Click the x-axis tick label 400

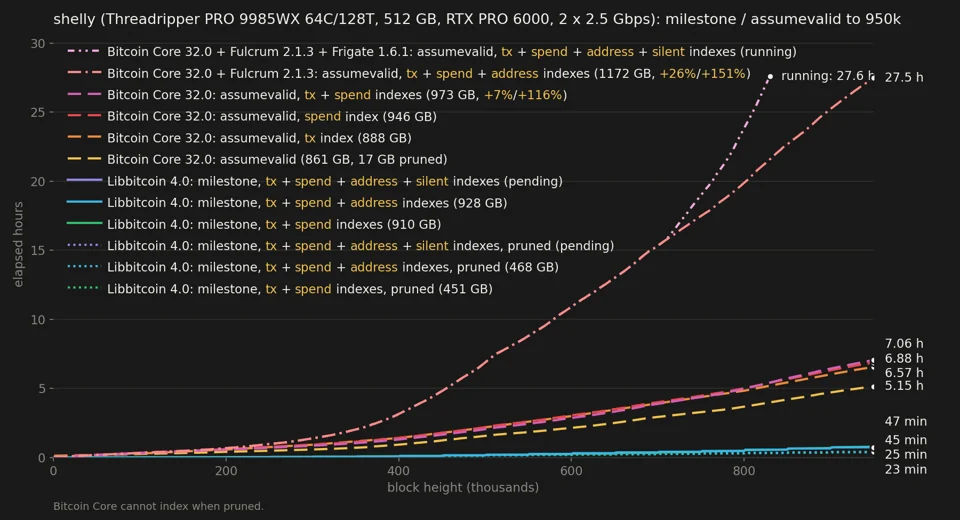click(x=399, y=471)
